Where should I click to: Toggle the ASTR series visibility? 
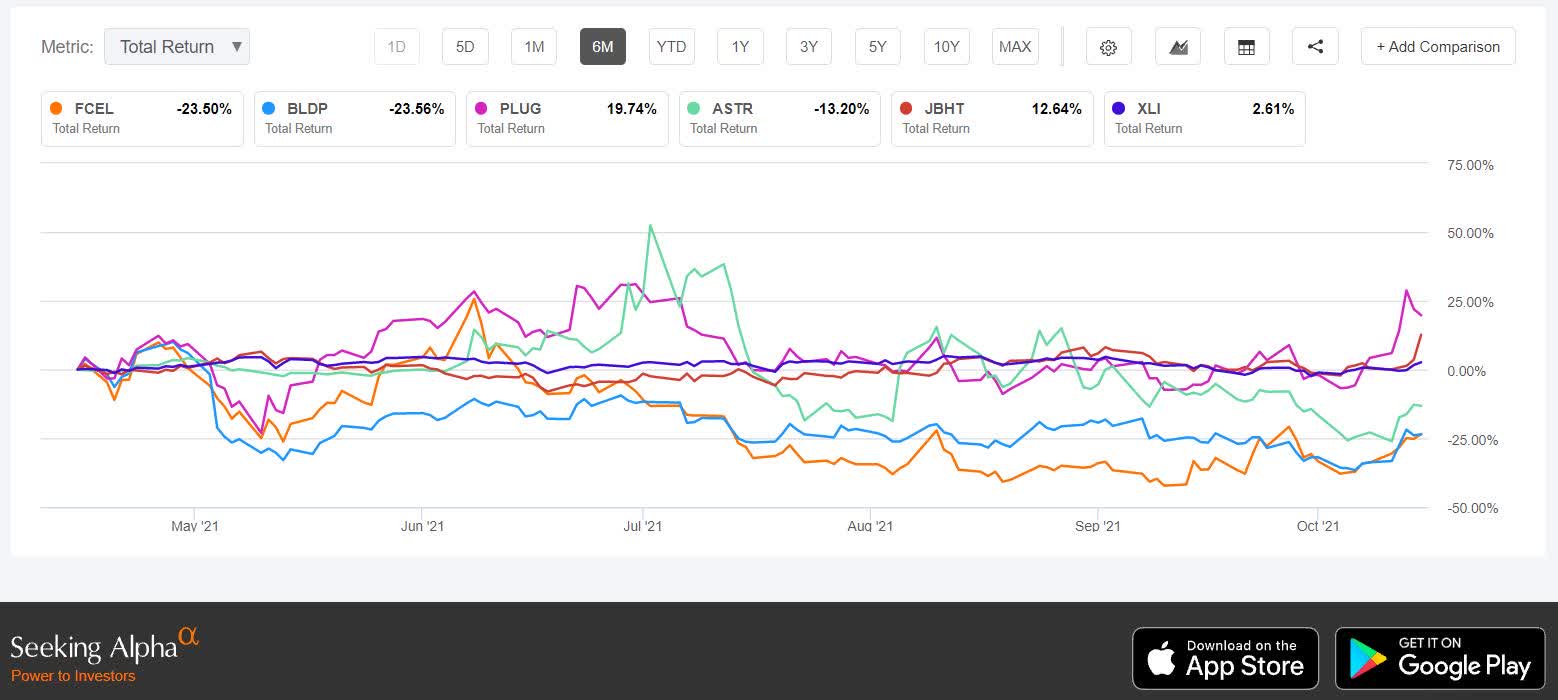[x=779, y=118]
